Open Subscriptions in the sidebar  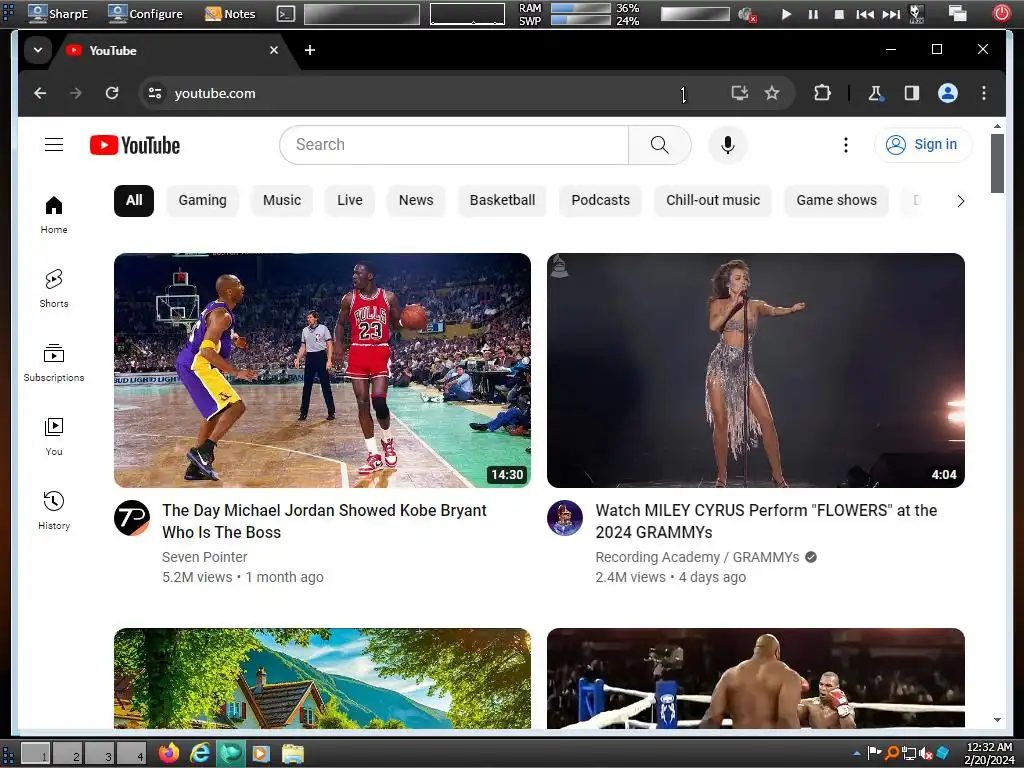54,362
